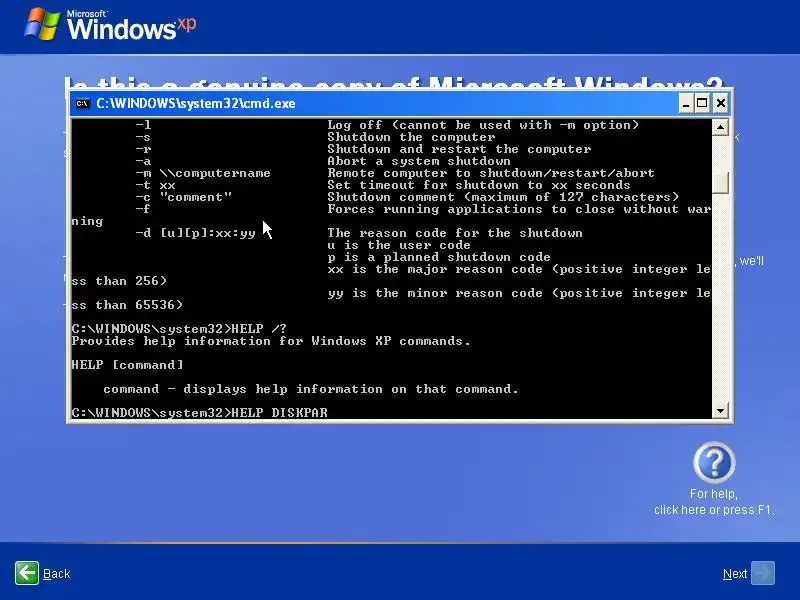Click the '-t xx' option text
800x600 pixels.
point(155,185)
